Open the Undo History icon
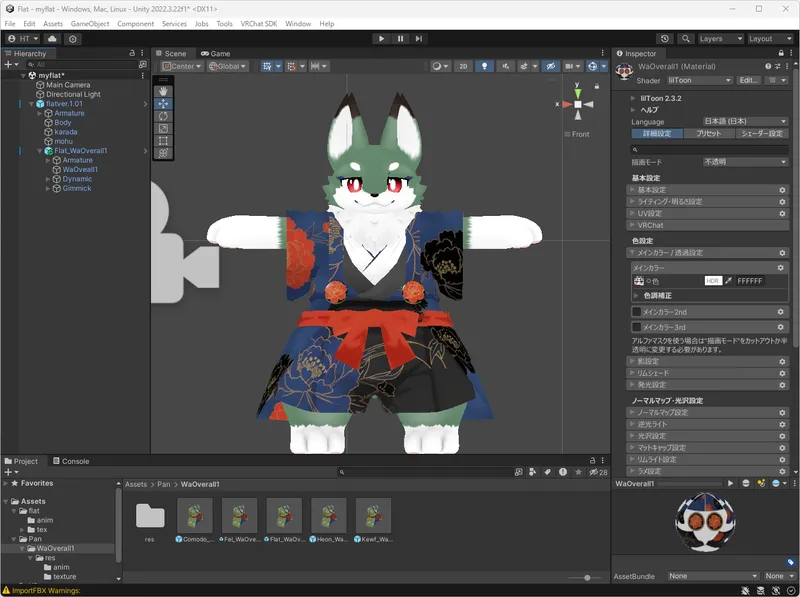Viewport: 800px width, 597px height. click(x=664, y=39)
